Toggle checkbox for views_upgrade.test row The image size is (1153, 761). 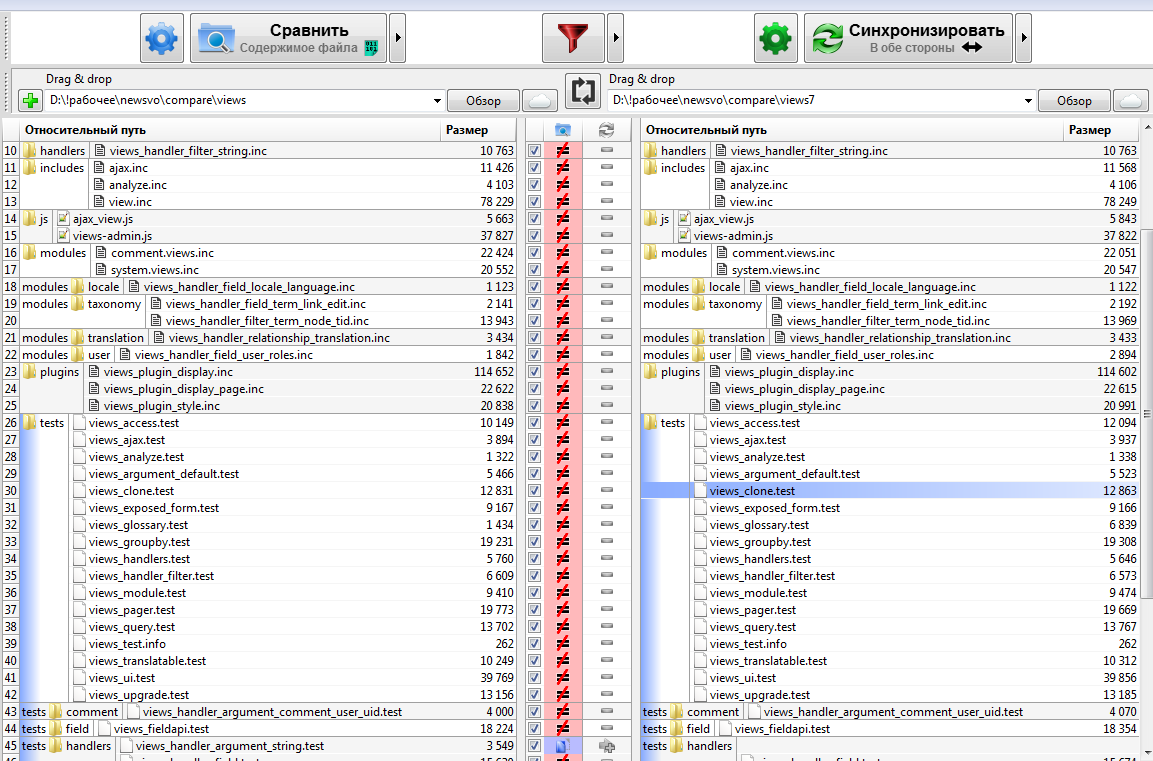point(535,695)
